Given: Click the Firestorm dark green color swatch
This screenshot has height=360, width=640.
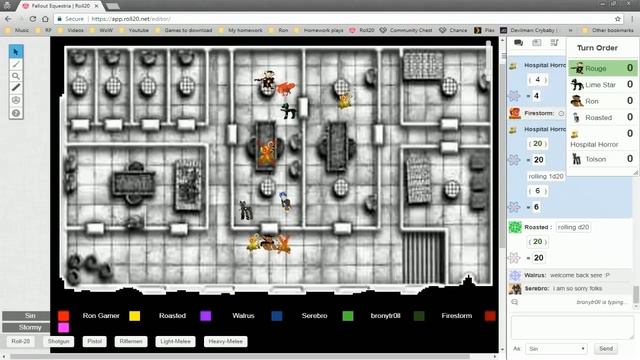Looking at the screenshot, I should (x=419, y=316).
